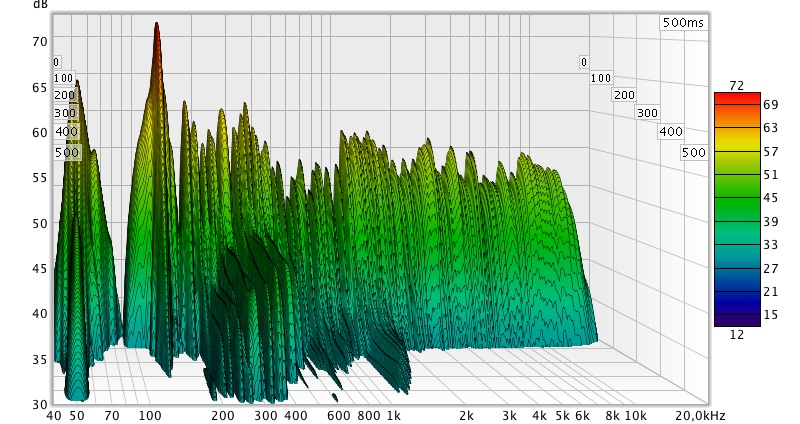Click the 2k frequency axis label
The width and height of the screenshot is (800, 424).
(x=466, y=416)
